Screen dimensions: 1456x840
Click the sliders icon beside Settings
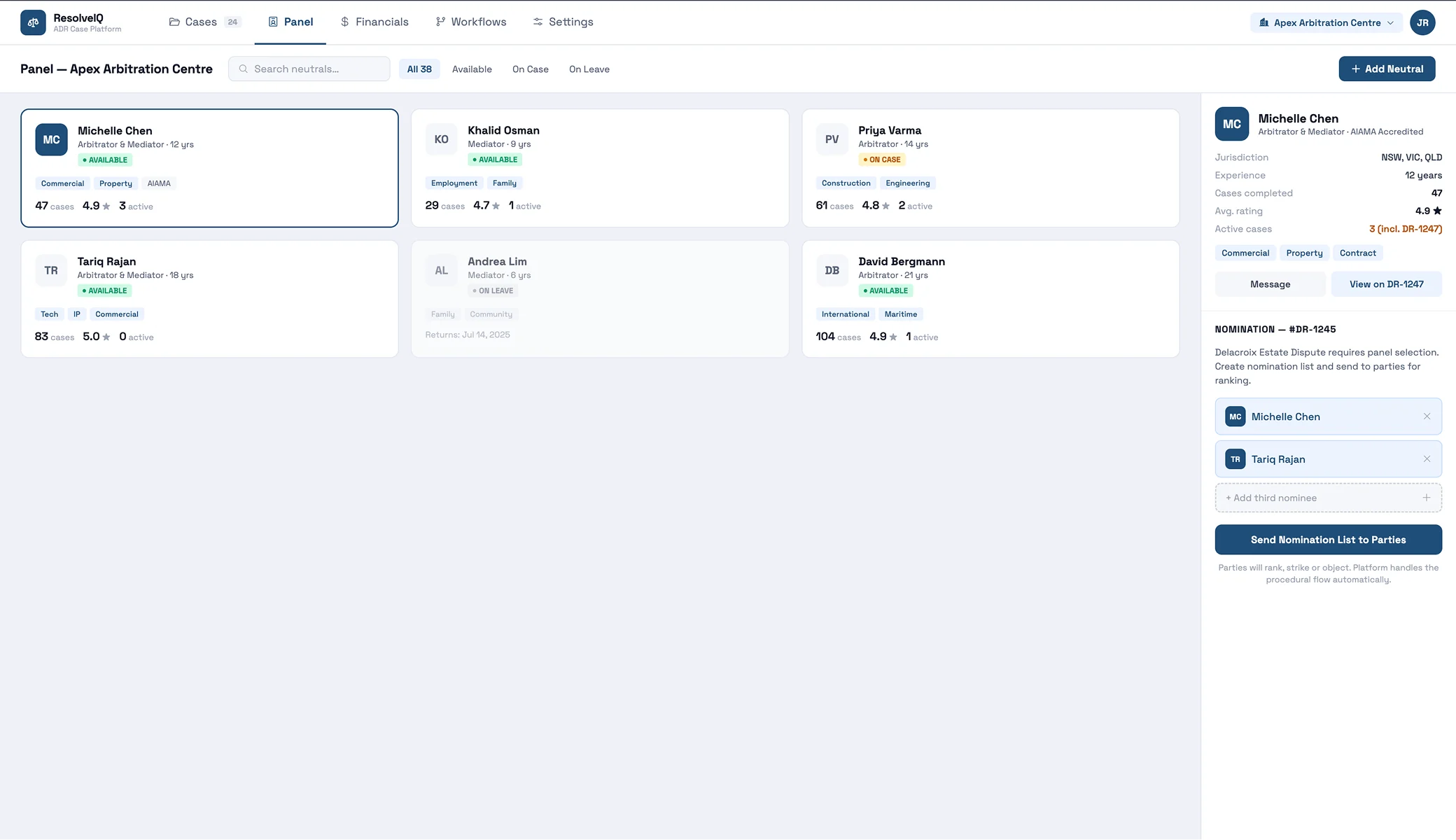(x=538, y=22)
